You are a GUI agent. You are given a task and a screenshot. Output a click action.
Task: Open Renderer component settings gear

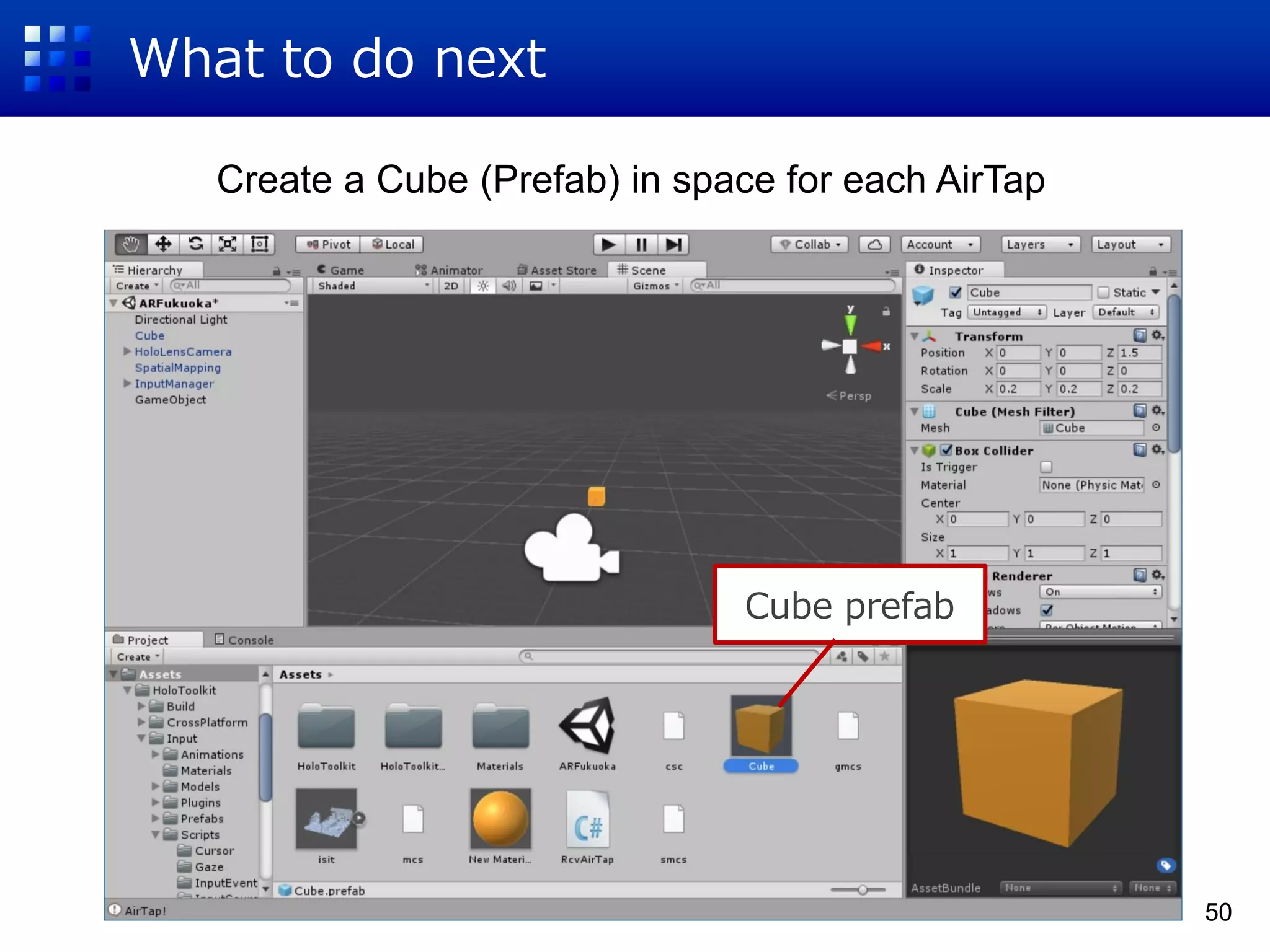coord(1158,575)
